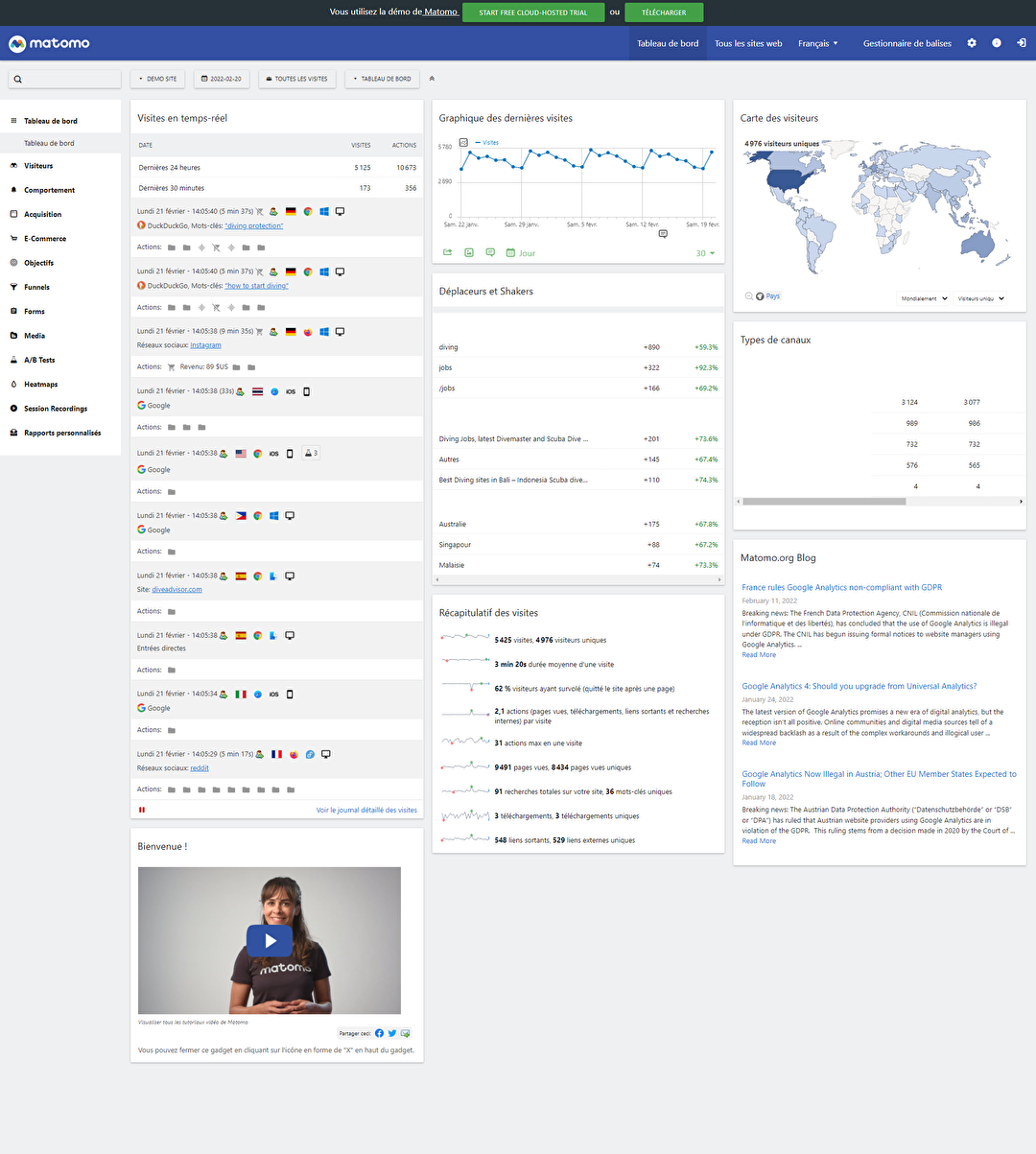This screenshot has height=1154, width=1036.
Task: Toggle the Visites series legend on graph
Action: [486, 142]
